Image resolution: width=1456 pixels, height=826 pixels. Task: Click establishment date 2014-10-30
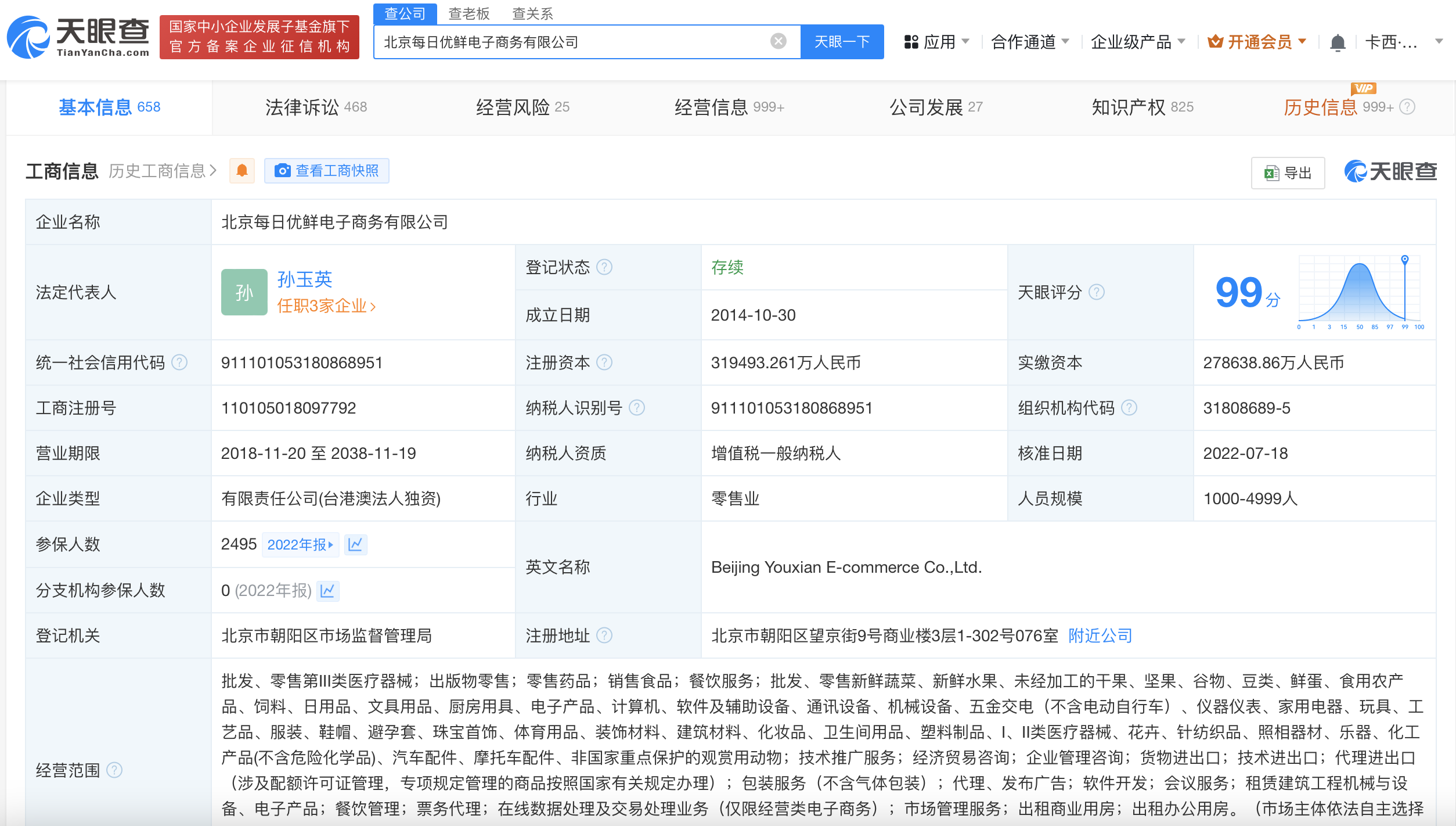(x=753, y=315)
